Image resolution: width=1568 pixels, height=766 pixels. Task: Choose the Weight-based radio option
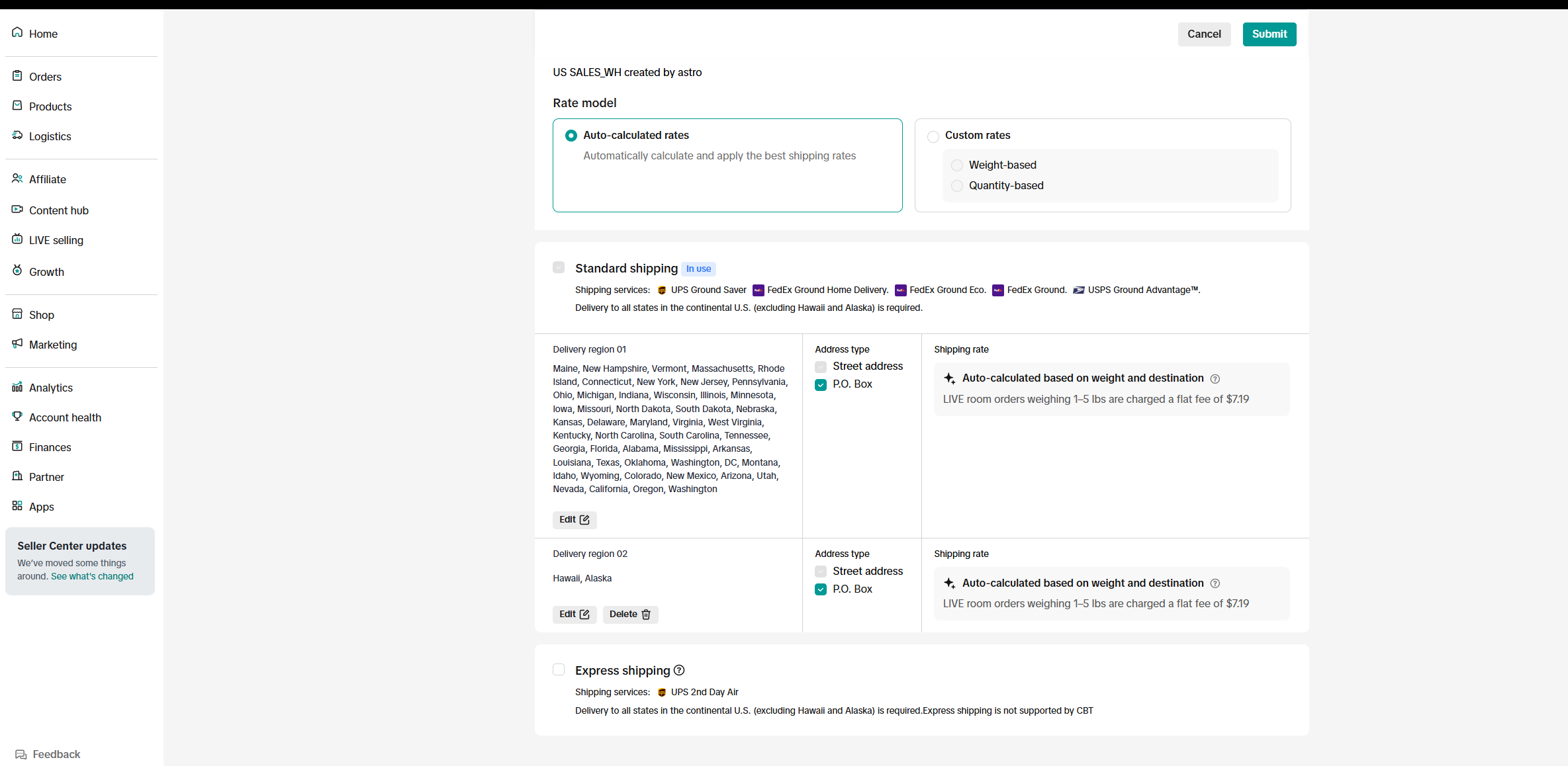[x=957, y=165]
